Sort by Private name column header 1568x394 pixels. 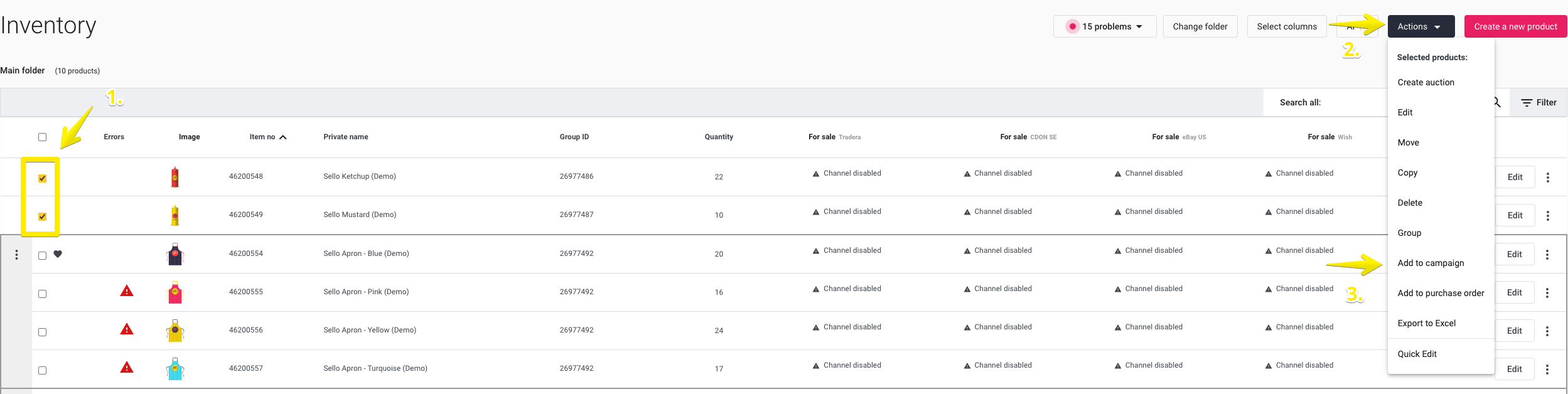[x=346, y=137]
